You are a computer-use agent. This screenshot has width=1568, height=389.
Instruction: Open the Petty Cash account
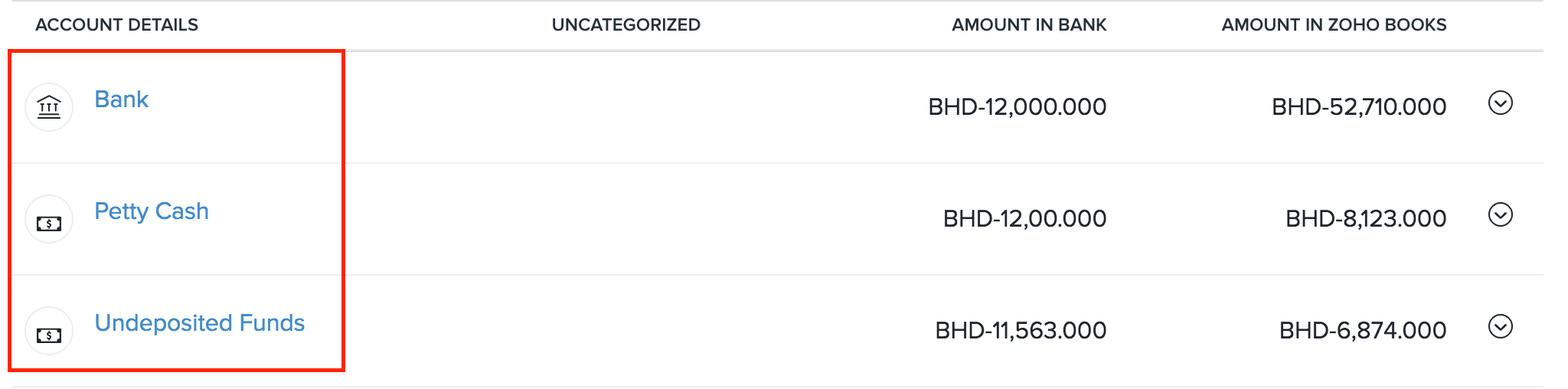tap(151, 211)
